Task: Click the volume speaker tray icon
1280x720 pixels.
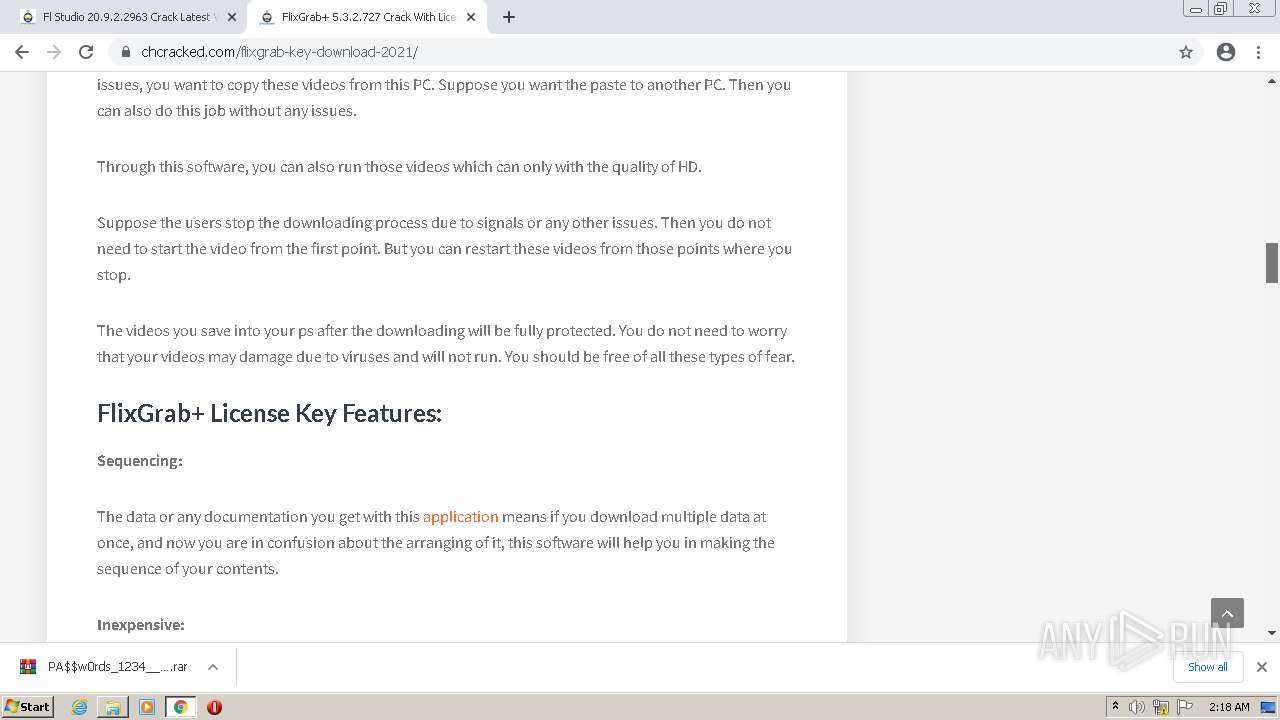Action: (1137, 707)
